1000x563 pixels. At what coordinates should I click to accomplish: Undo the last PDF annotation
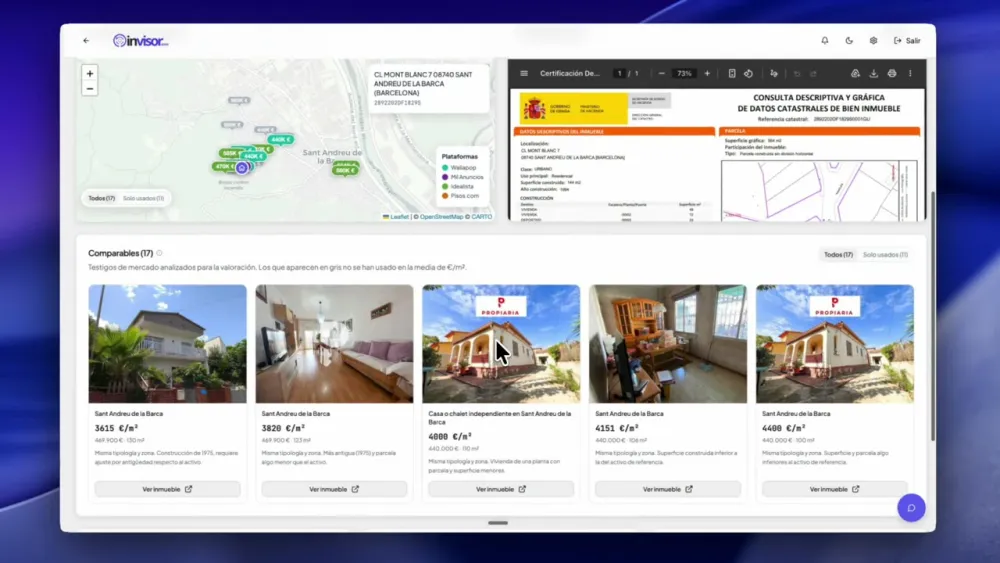coord(797,73)
